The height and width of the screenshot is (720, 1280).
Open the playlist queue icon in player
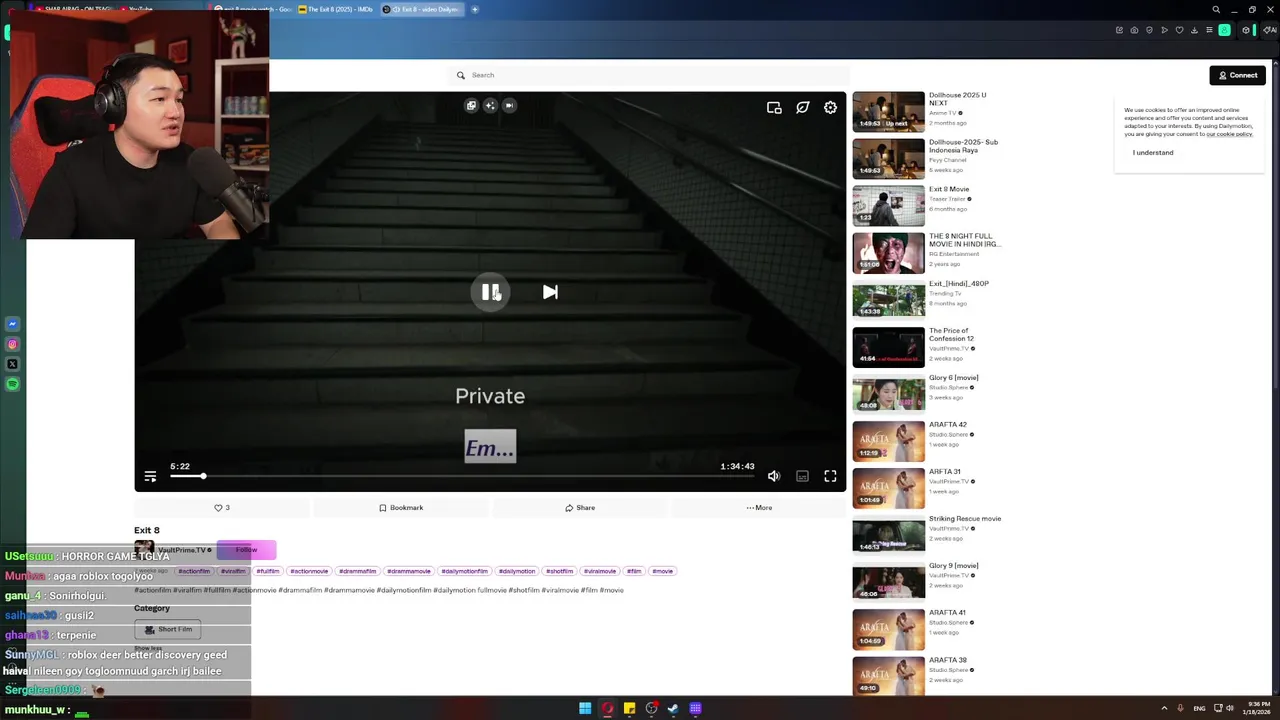pyautogui.click(x=150, y=477)
